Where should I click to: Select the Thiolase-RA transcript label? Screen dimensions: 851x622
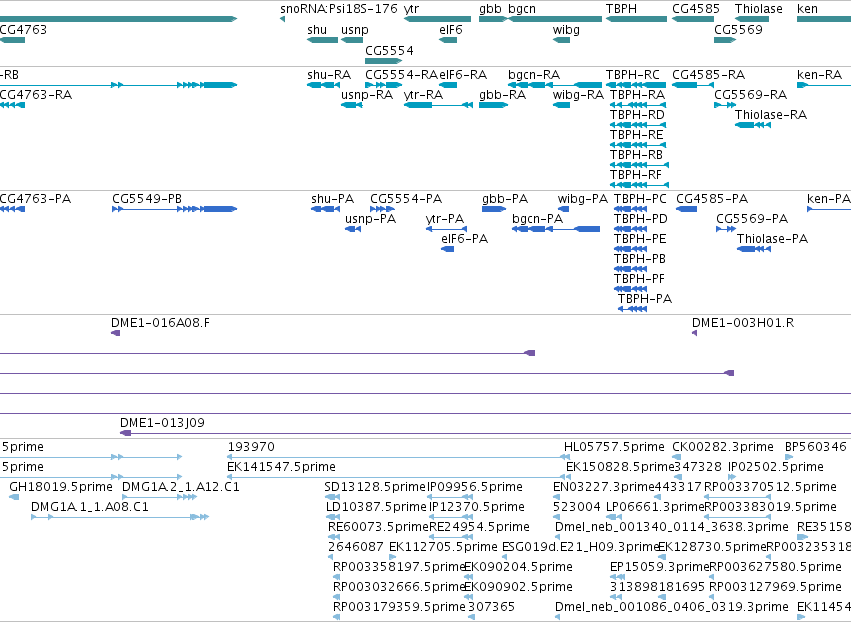tap(771, 115)
